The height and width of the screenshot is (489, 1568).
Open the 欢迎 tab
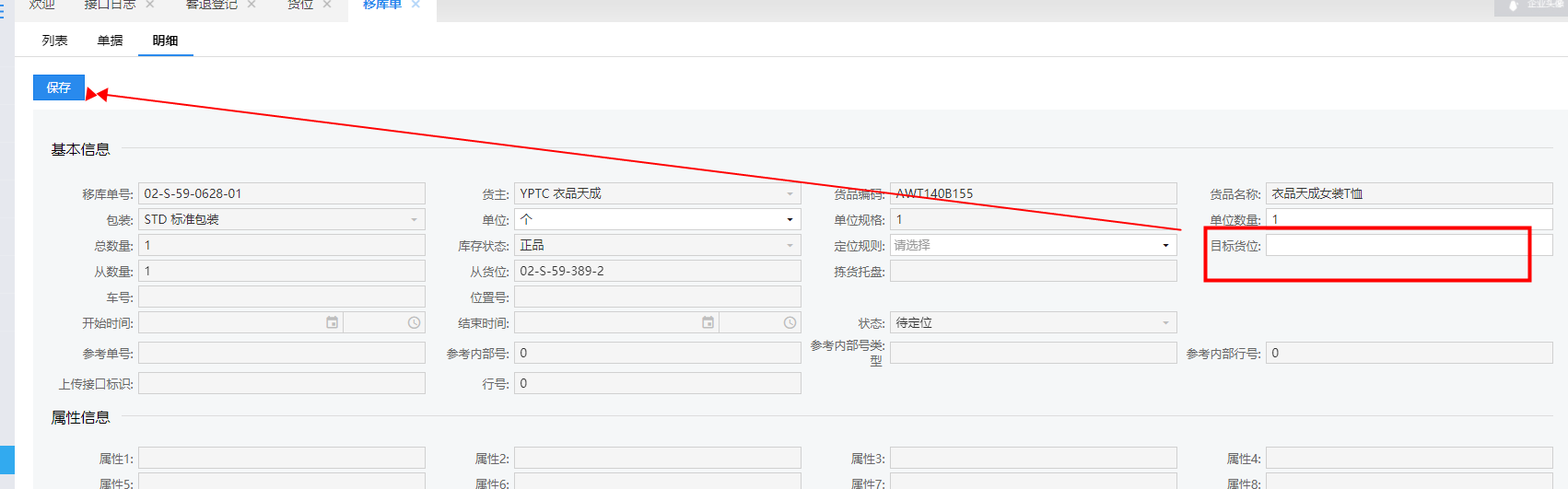click(x=41, y=5)
